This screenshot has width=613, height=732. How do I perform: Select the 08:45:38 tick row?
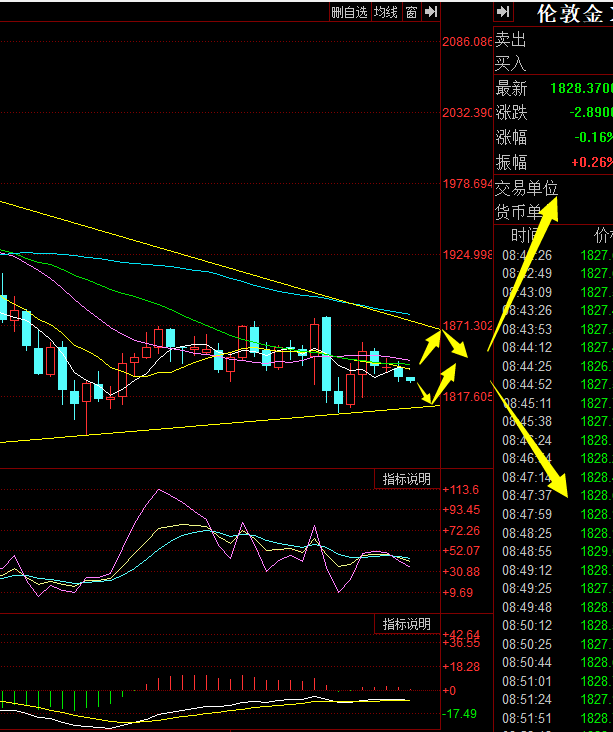[x=553, y=422]
